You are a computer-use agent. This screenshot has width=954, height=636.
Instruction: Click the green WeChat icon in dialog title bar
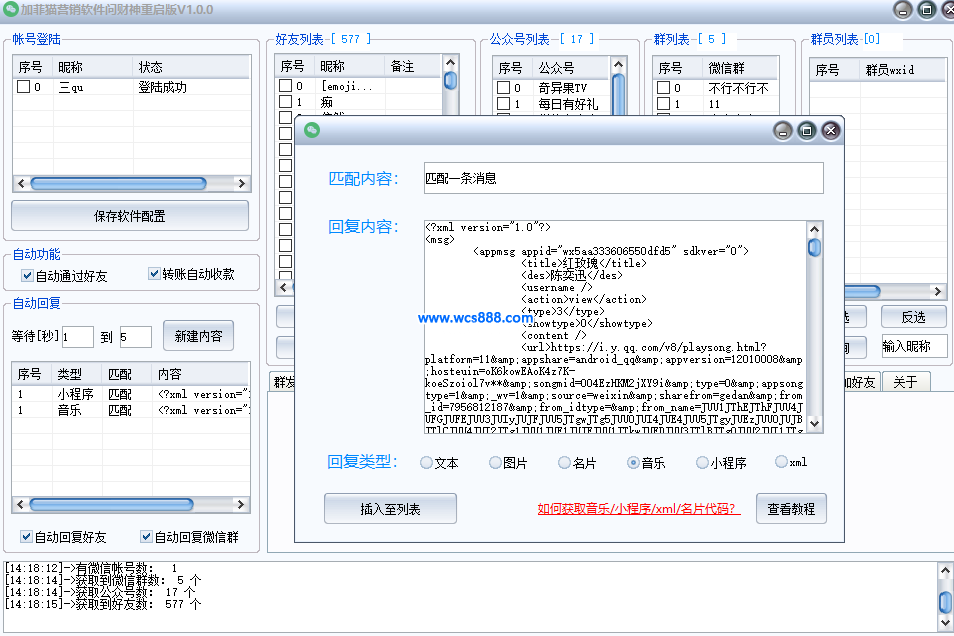312,131
